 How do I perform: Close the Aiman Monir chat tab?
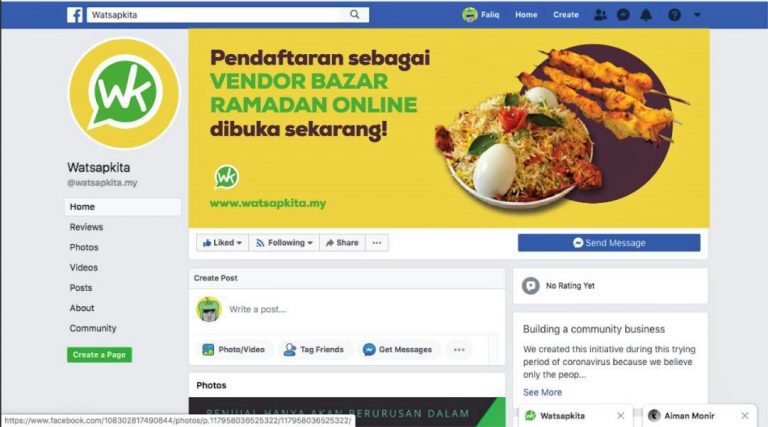[x=744, y=416]
